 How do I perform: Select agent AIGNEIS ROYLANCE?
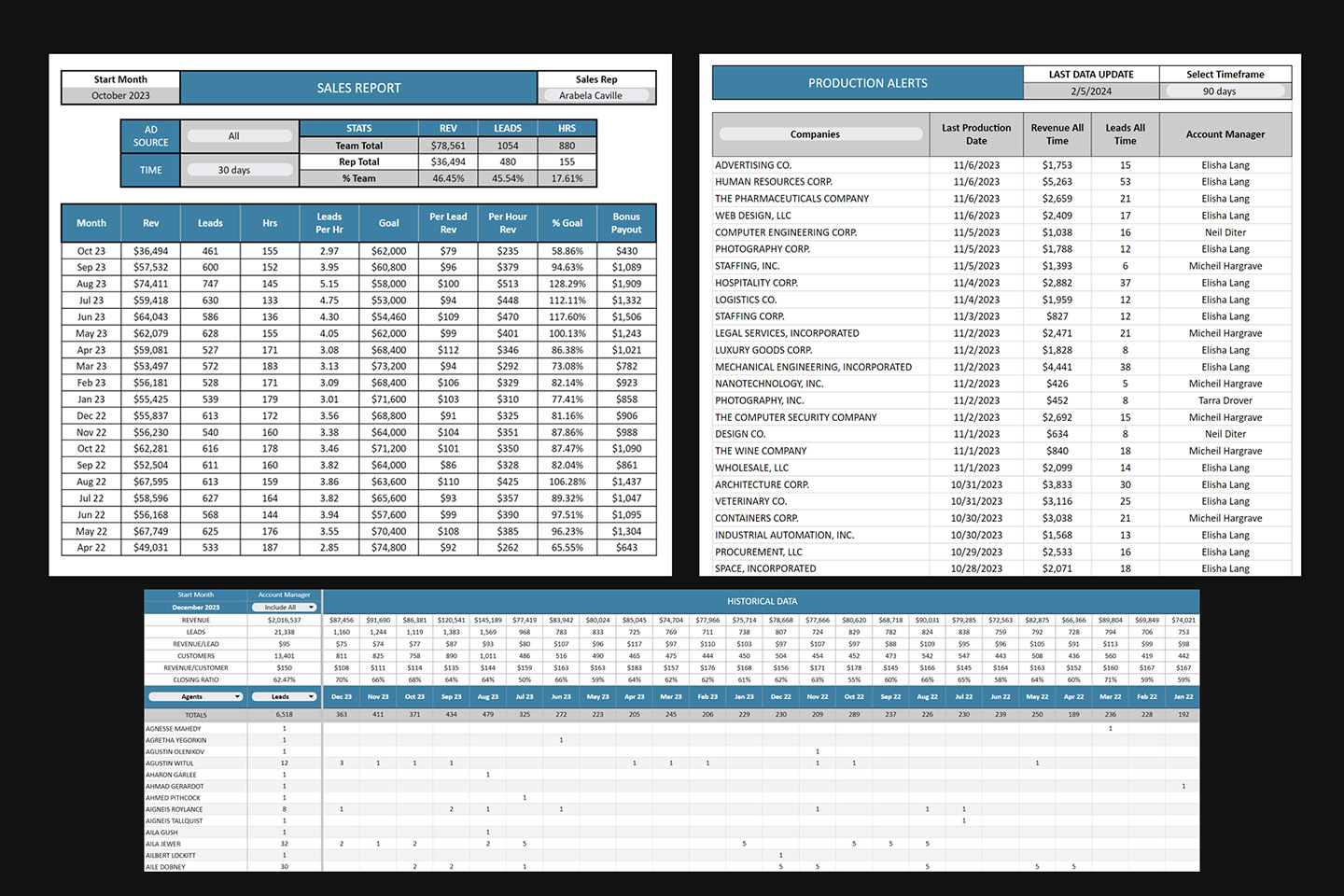[x=175, y=809]
